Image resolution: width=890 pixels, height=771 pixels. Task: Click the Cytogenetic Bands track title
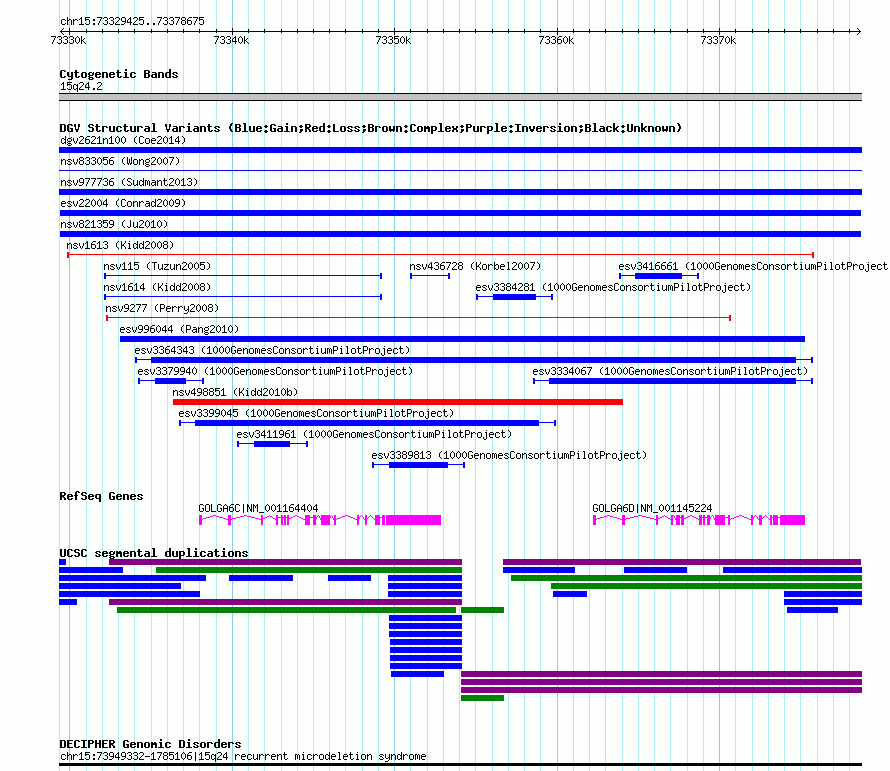119,74
